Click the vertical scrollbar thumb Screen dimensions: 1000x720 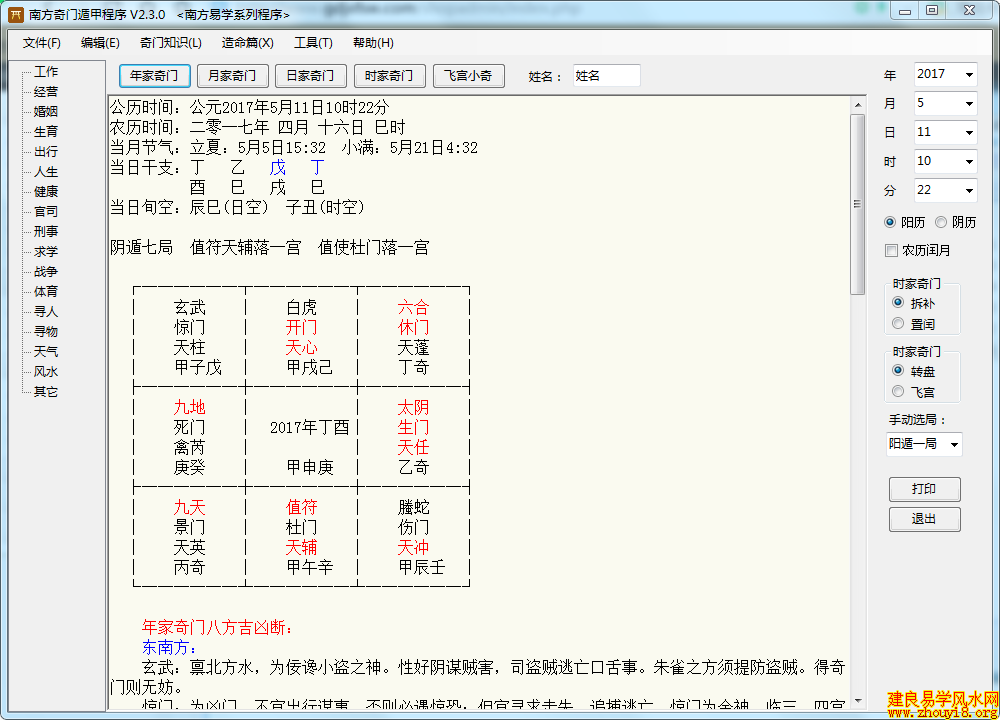(x=857, y=203)
